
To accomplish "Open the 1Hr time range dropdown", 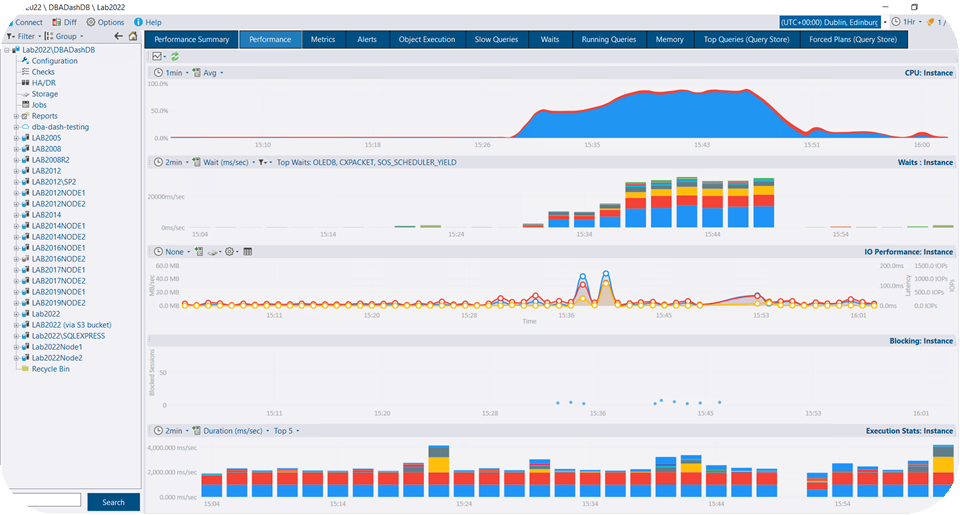I will pyautogui.click(x=907, y=22).
